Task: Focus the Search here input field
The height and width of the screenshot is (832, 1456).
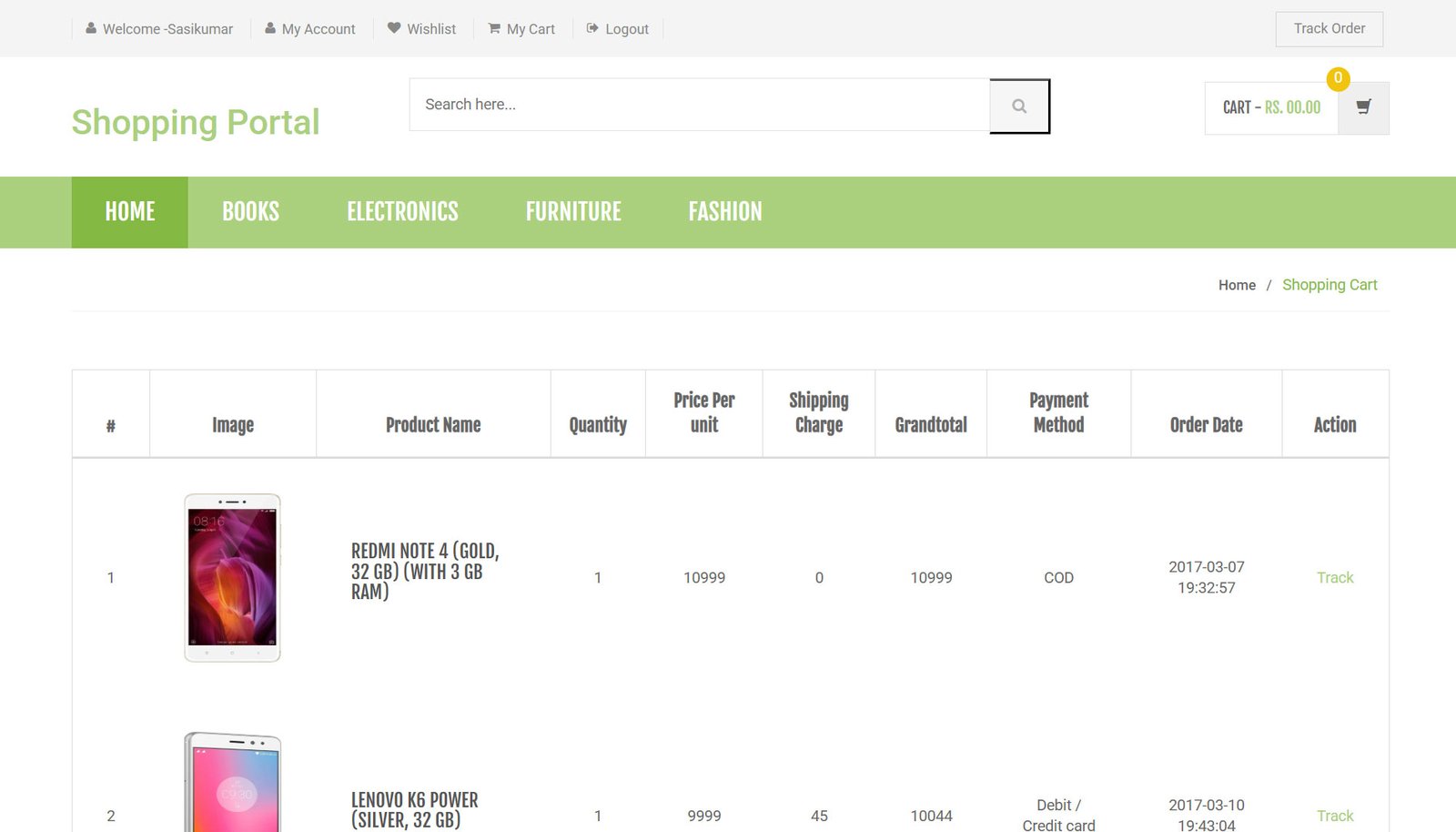Action: click(700, 105)
